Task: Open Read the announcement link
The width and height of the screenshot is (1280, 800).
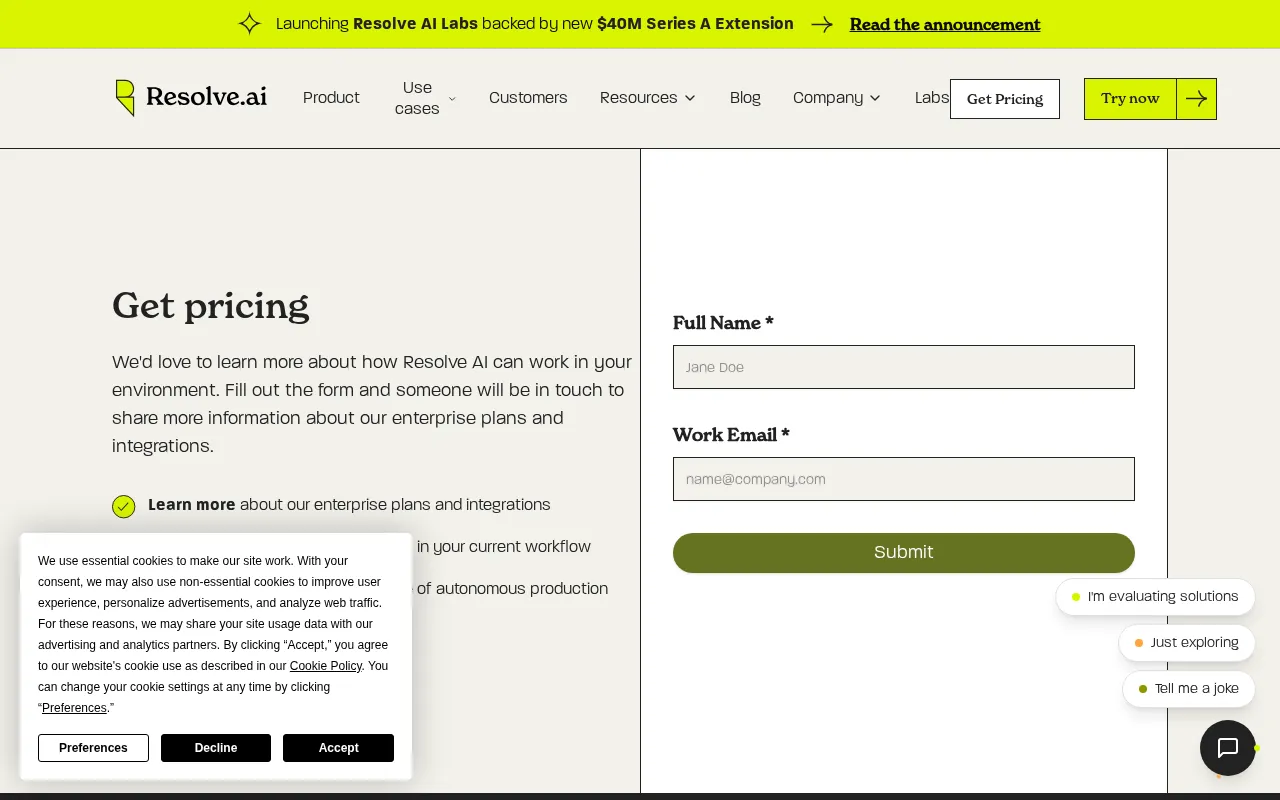Action: (945, 24)
